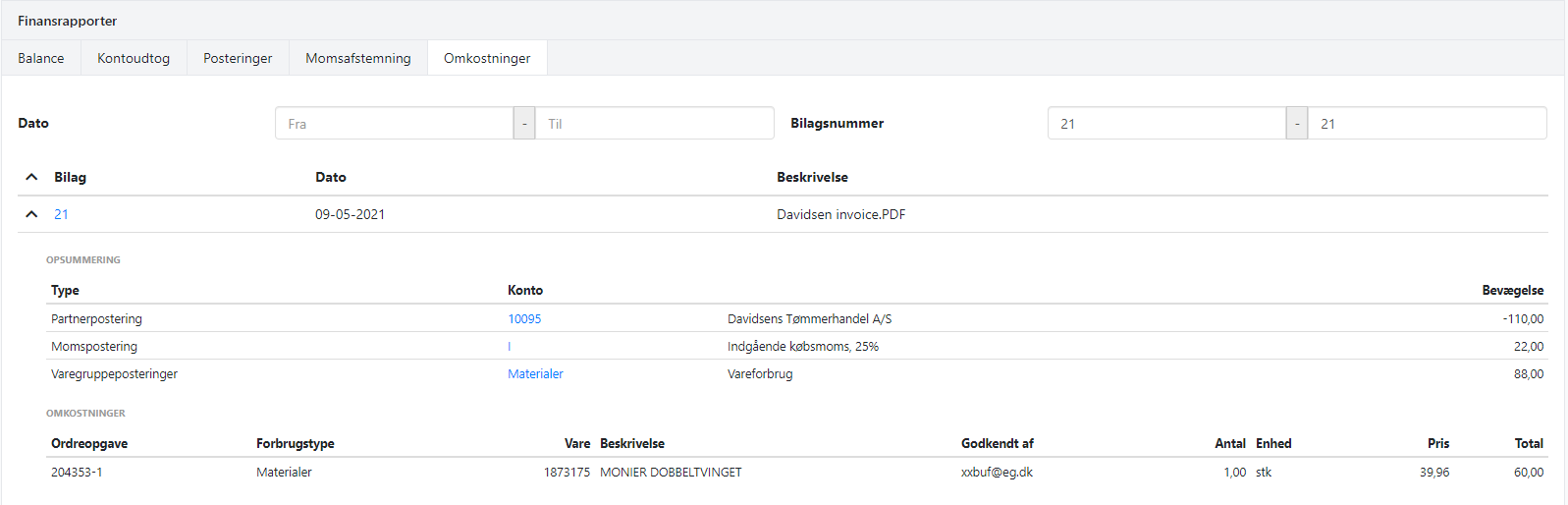Image resolution: width=1568 pixels, height=505 pixels.
Task: Click the 'I' VAT code link
Action: [x=510, y=347]
